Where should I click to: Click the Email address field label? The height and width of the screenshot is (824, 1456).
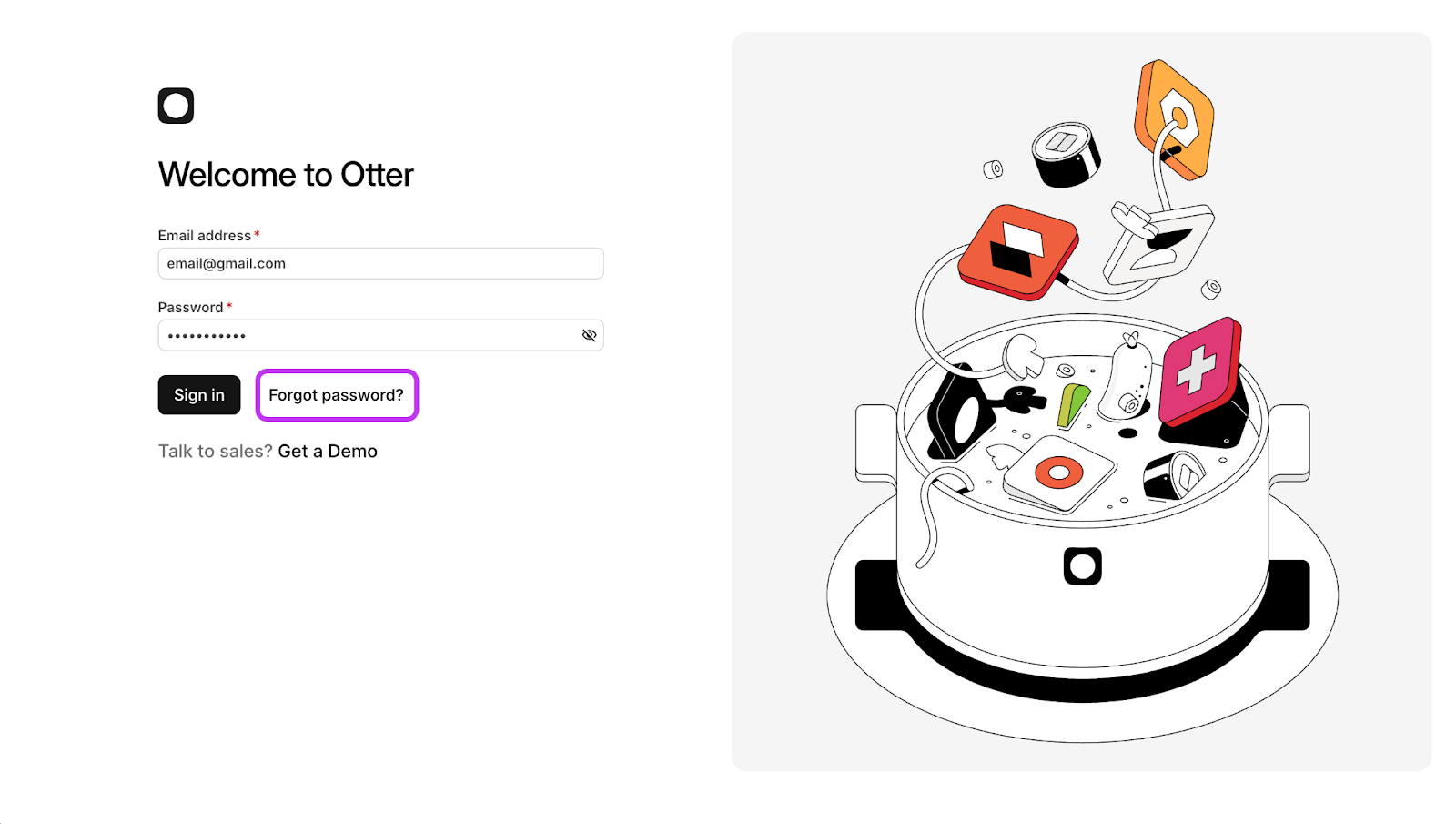[x=204, y=236]
